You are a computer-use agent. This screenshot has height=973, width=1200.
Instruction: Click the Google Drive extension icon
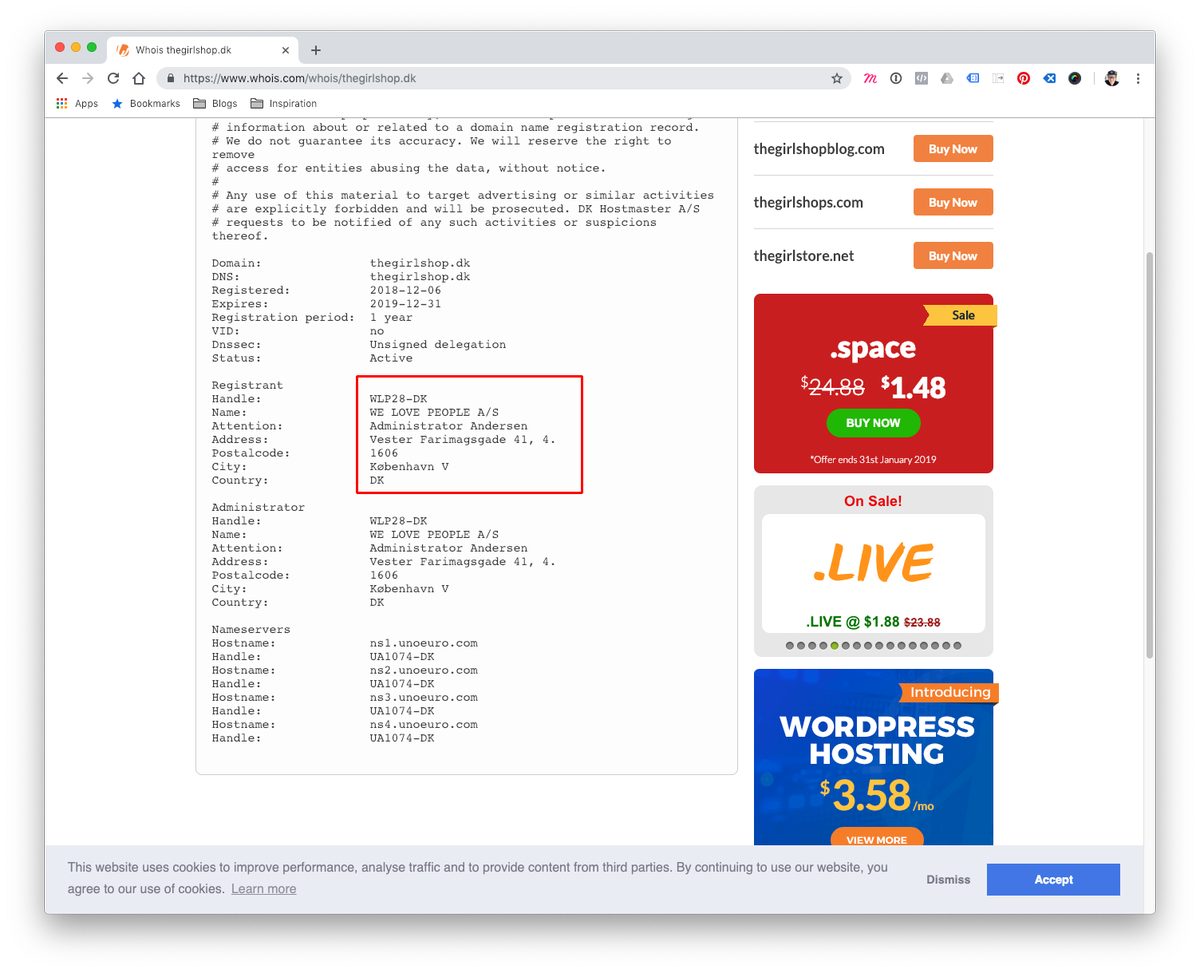(x=947, y=78)
